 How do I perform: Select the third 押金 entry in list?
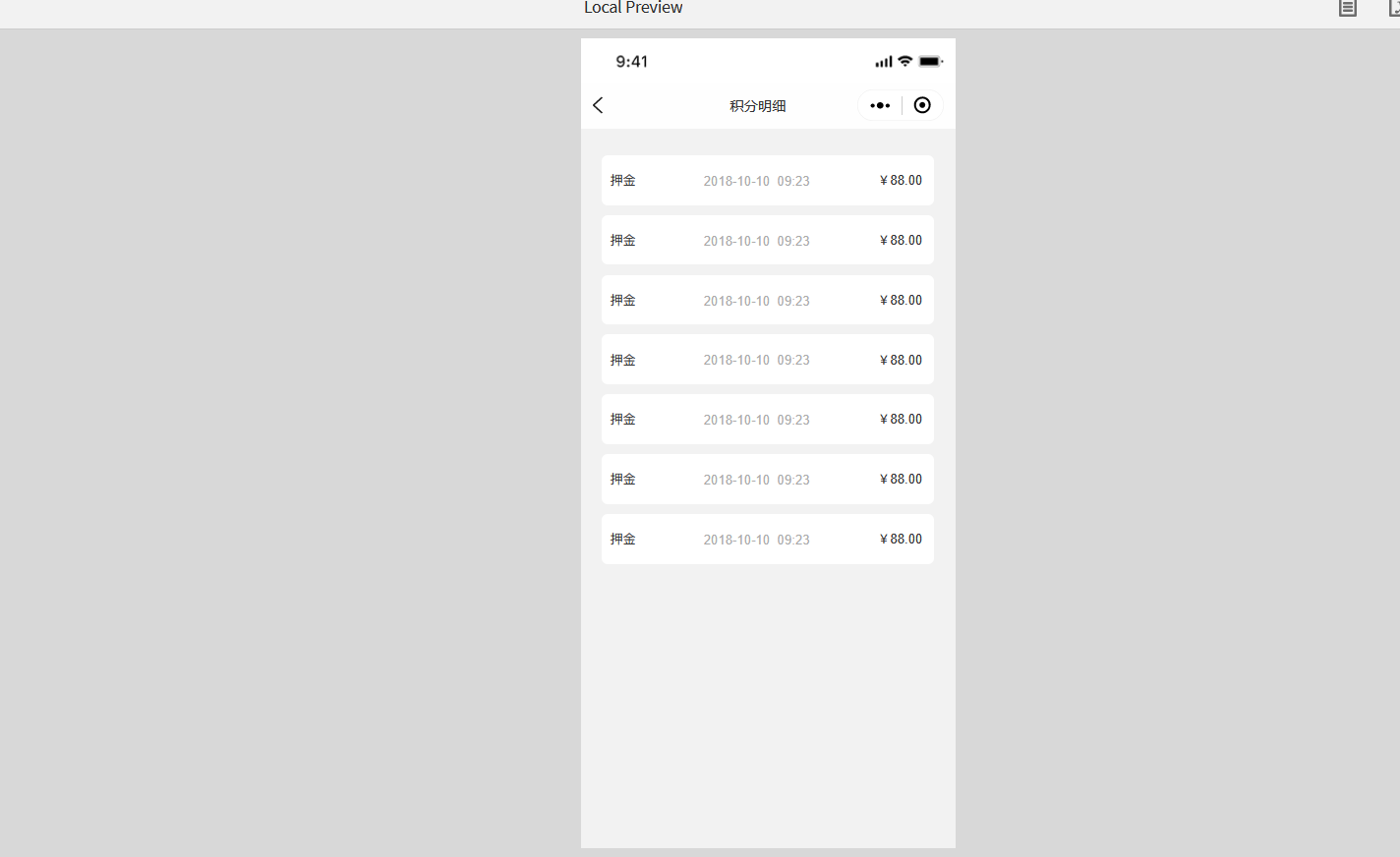coord(767,301)
